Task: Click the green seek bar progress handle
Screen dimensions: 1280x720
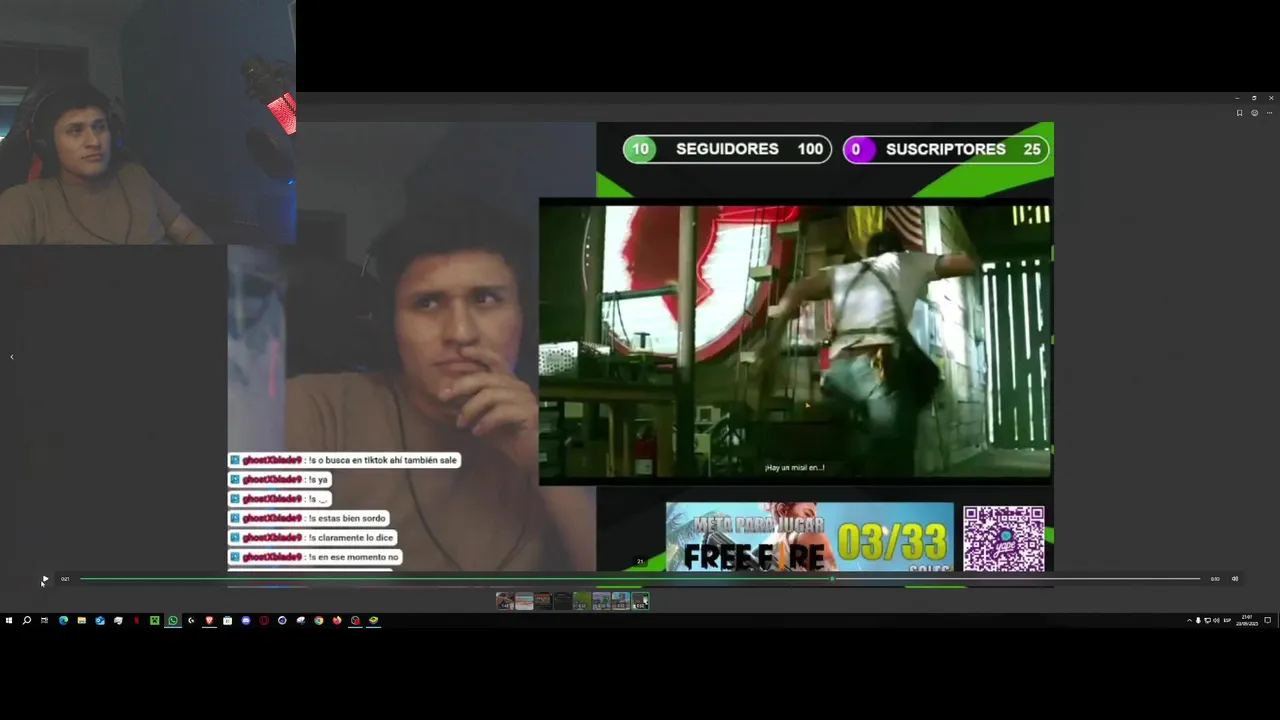Action: coord(831,578)
